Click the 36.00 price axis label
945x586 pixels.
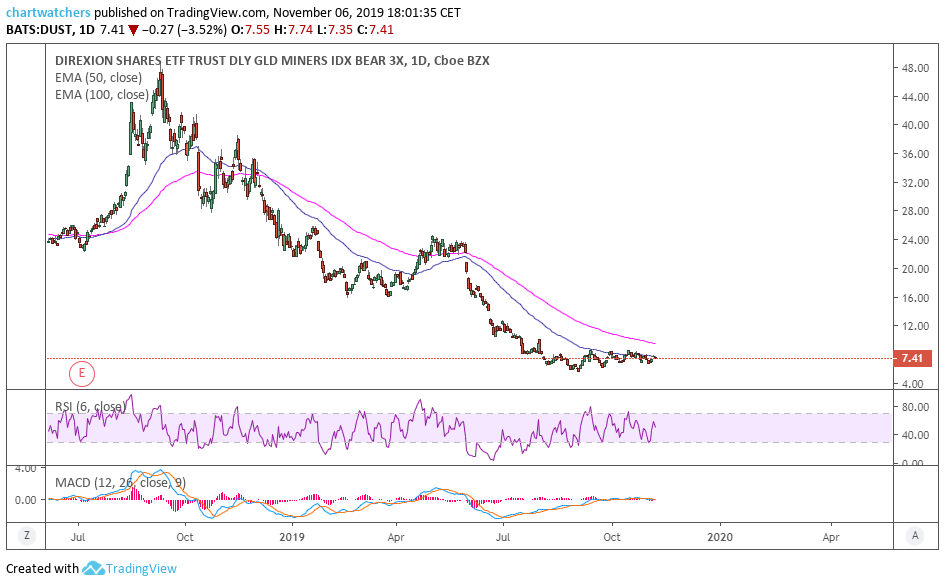pos(915,154)
